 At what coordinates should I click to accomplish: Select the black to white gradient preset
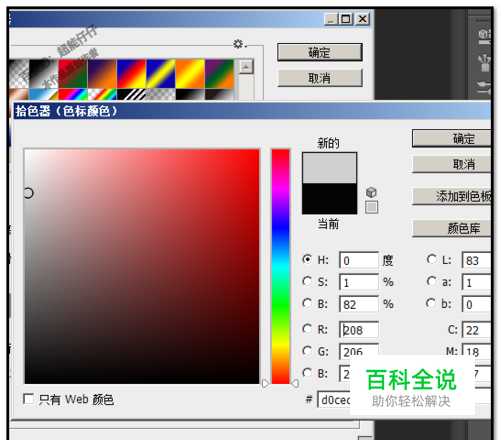tap(44, 74)
